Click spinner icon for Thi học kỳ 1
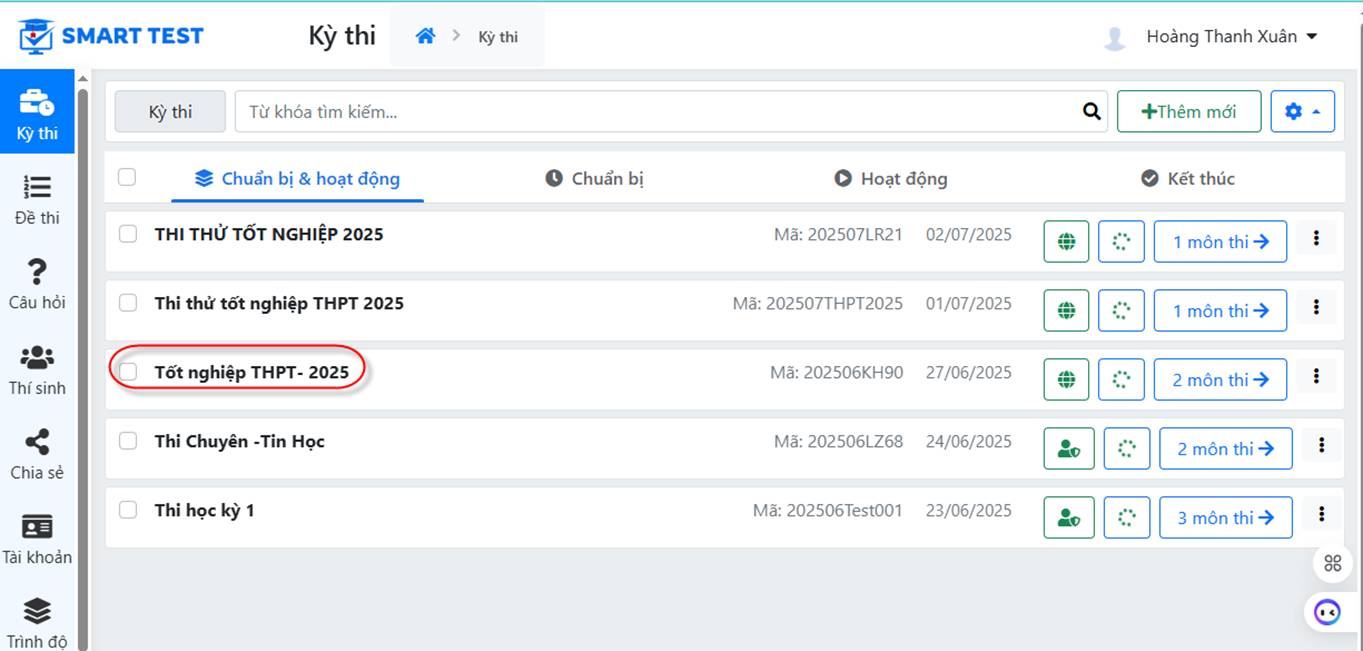This screenshot has width=1363, height=651. pyautogui.click(x=1127, y=518)
